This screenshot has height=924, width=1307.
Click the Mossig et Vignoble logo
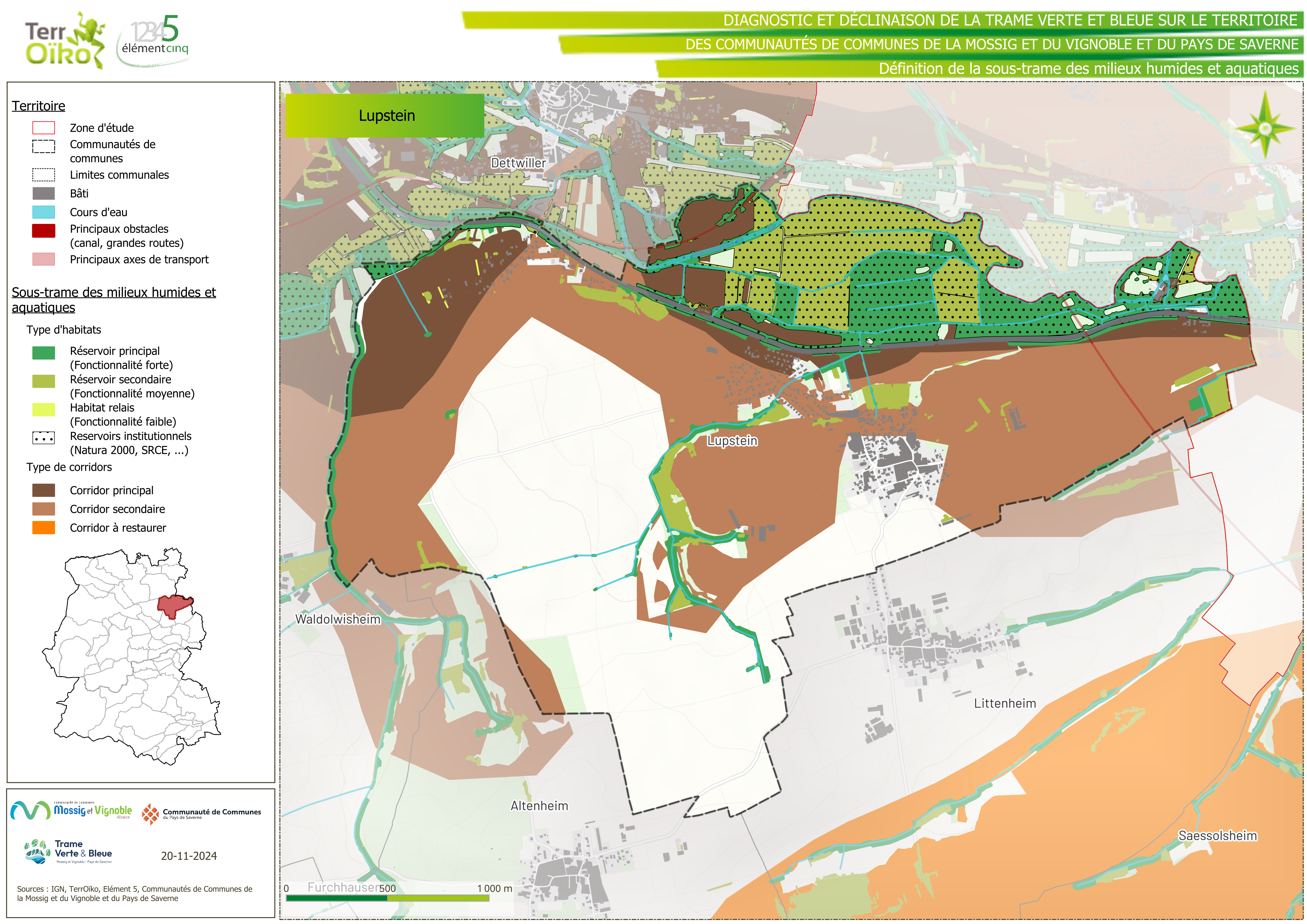coord(71,811)
